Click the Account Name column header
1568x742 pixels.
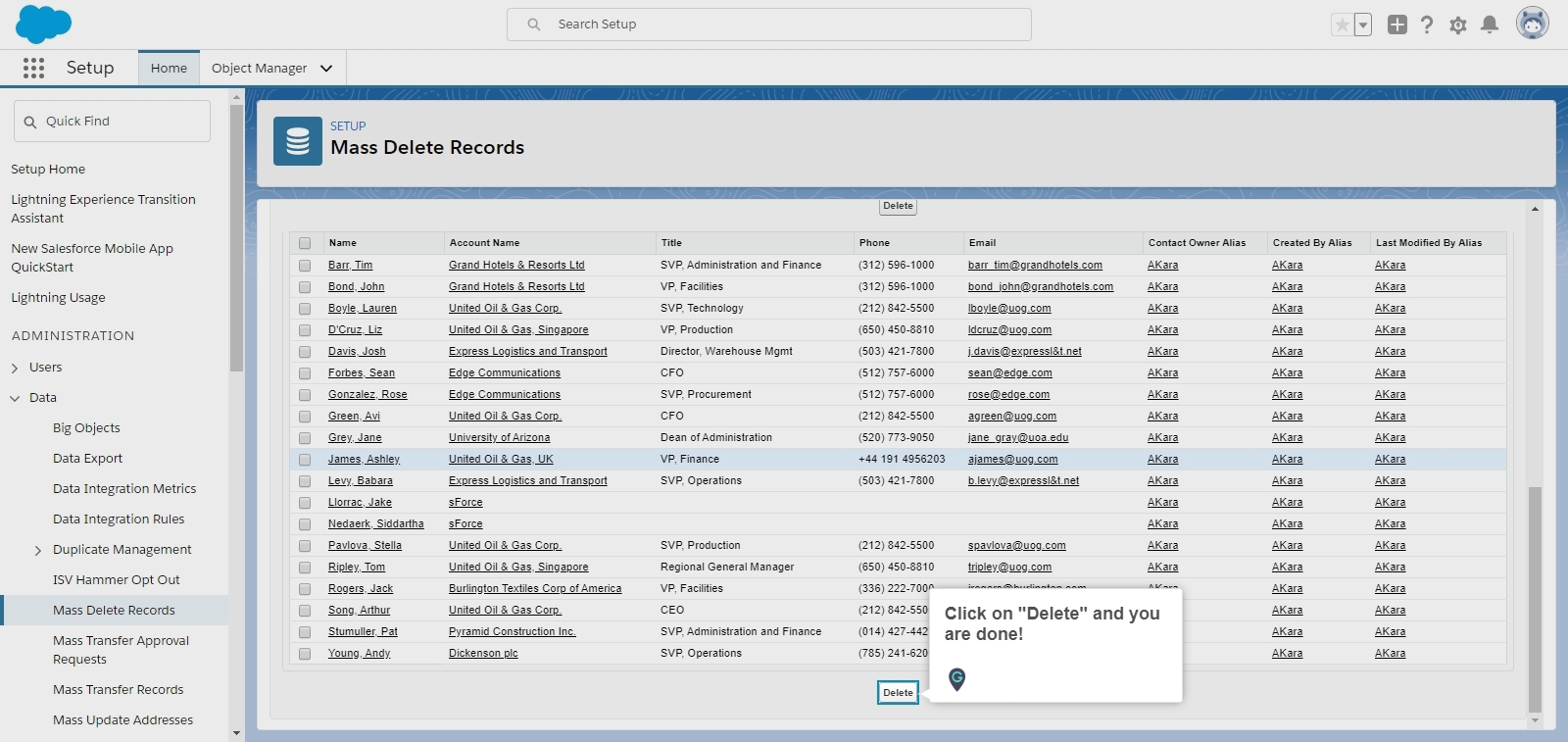click(484, 242)
